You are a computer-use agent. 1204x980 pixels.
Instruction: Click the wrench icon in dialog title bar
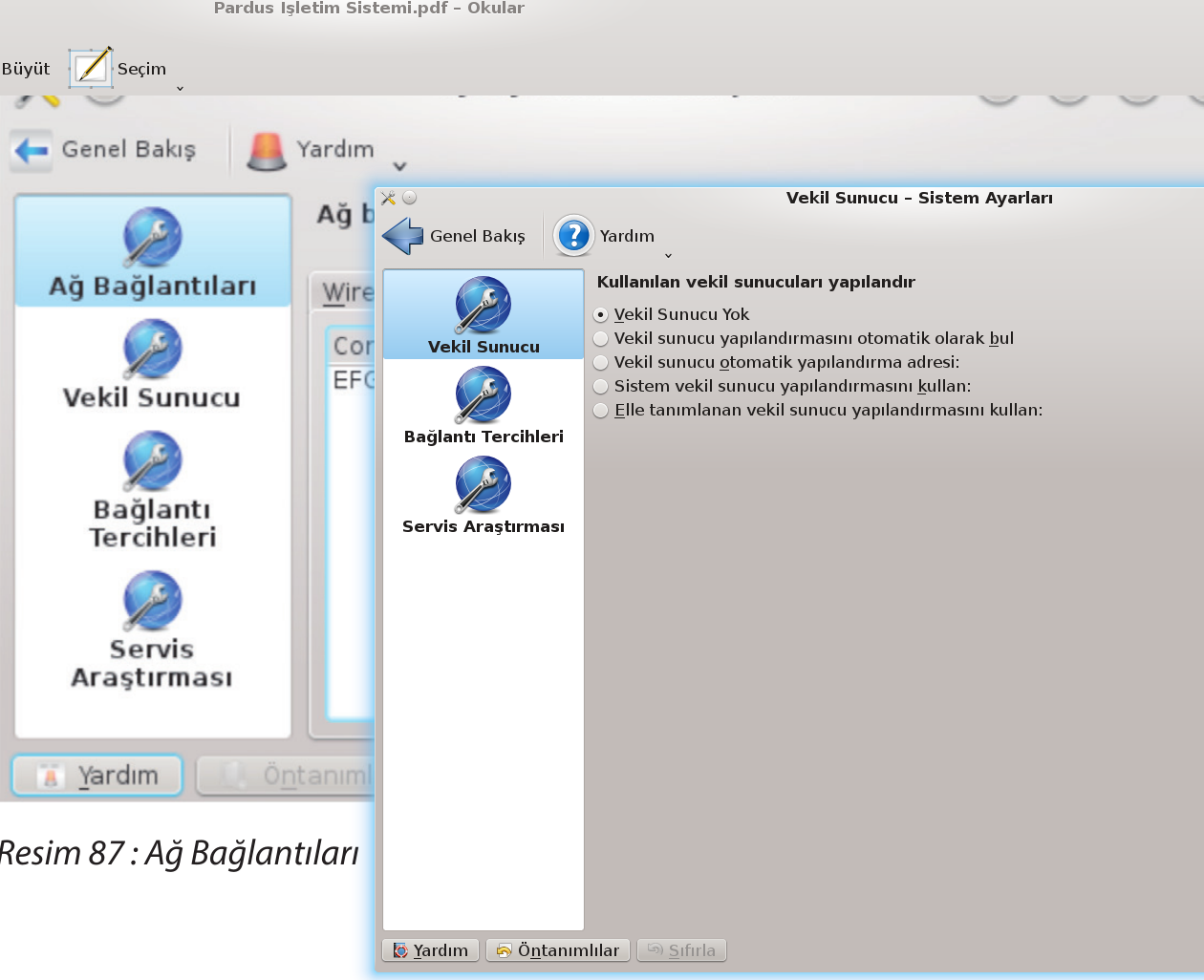pyautogui.click(x=388, y=198)
